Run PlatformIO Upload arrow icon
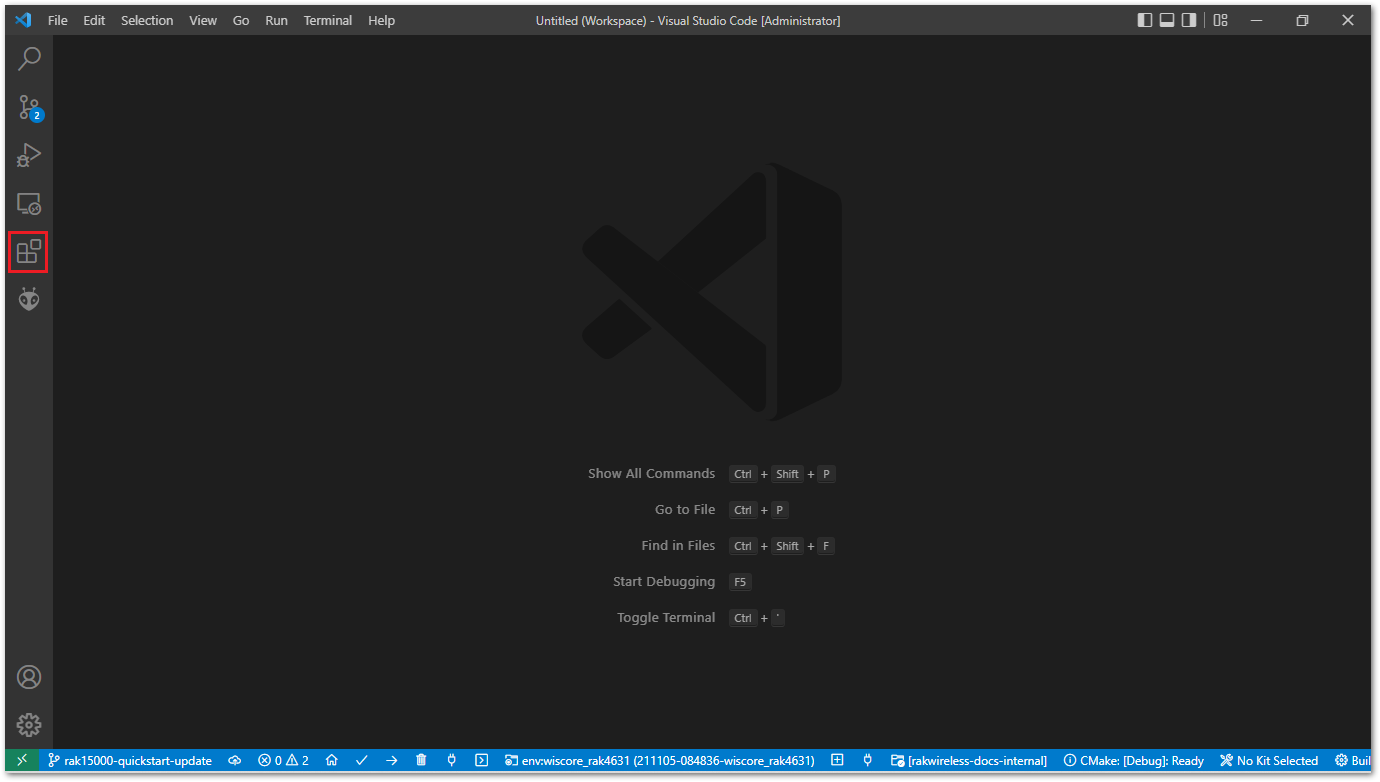This screenshot has height=782, width=1380. pyautogui.click(x=392, y=760)
